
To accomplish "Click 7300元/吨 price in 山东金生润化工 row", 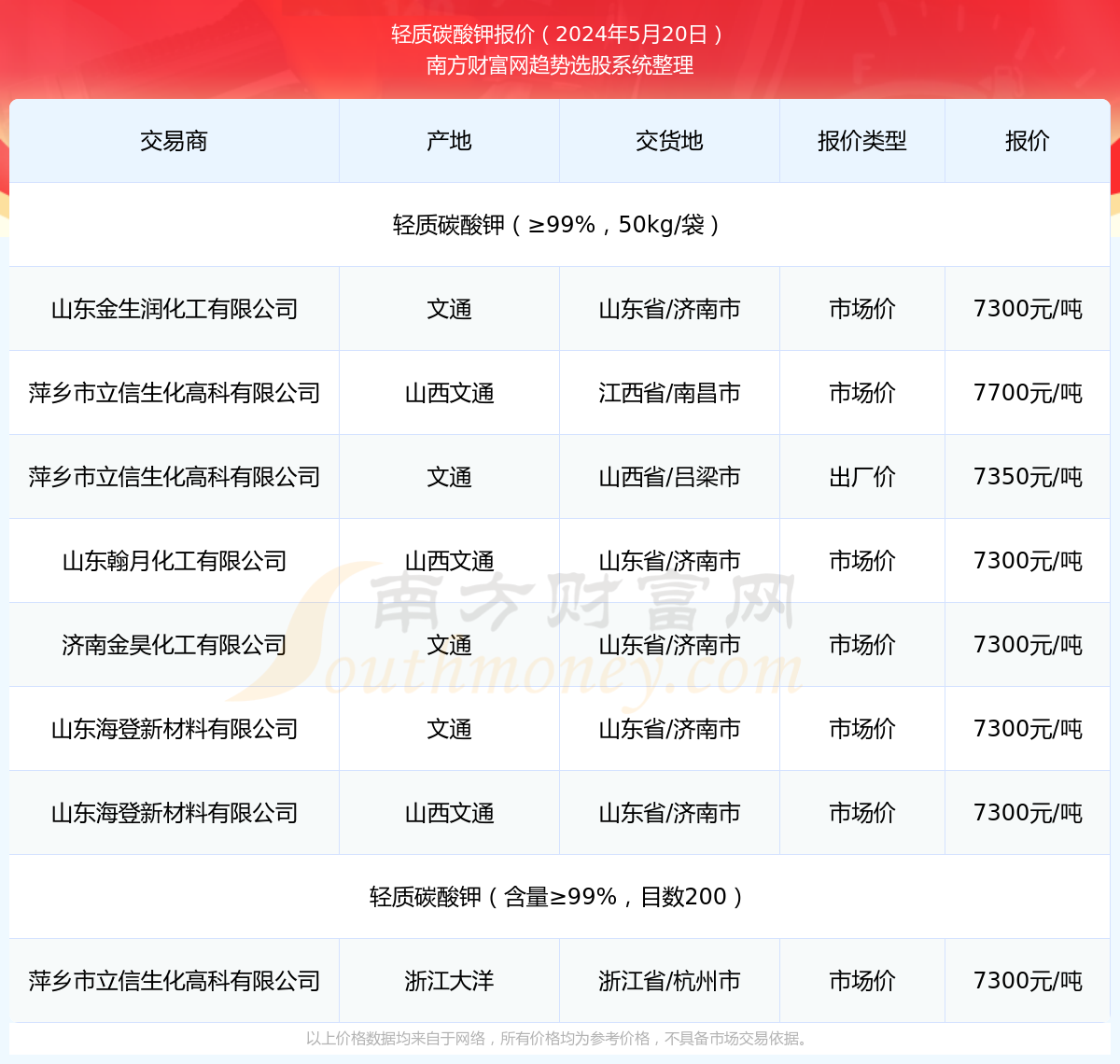I will click(1028, 309).
